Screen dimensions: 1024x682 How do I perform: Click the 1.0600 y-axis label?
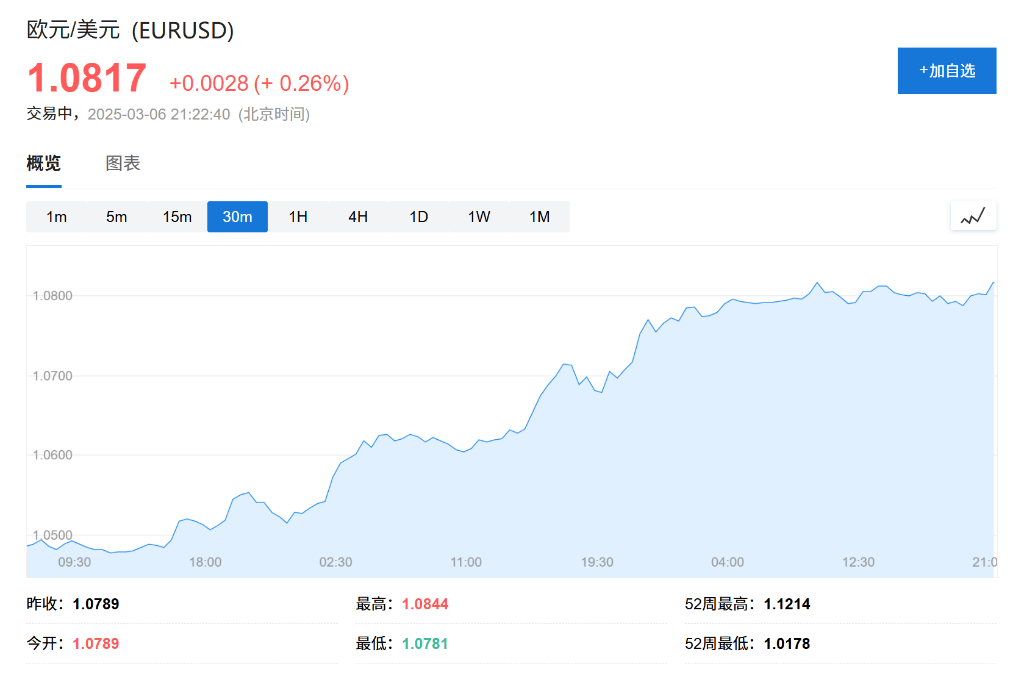(x=52, y=455)
